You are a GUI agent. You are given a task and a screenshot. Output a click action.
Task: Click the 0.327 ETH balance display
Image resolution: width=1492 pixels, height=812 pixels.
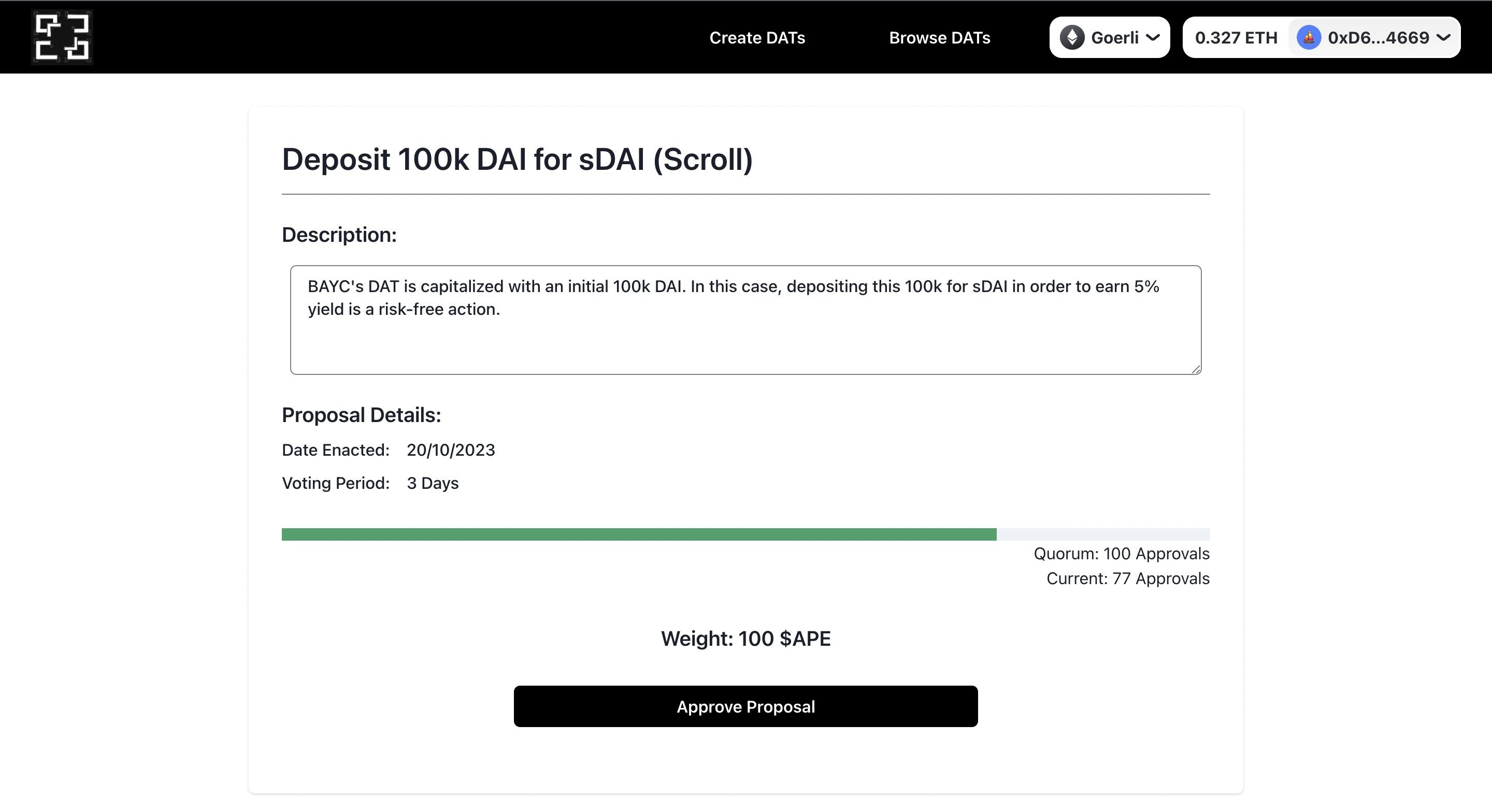point(1236,38)
